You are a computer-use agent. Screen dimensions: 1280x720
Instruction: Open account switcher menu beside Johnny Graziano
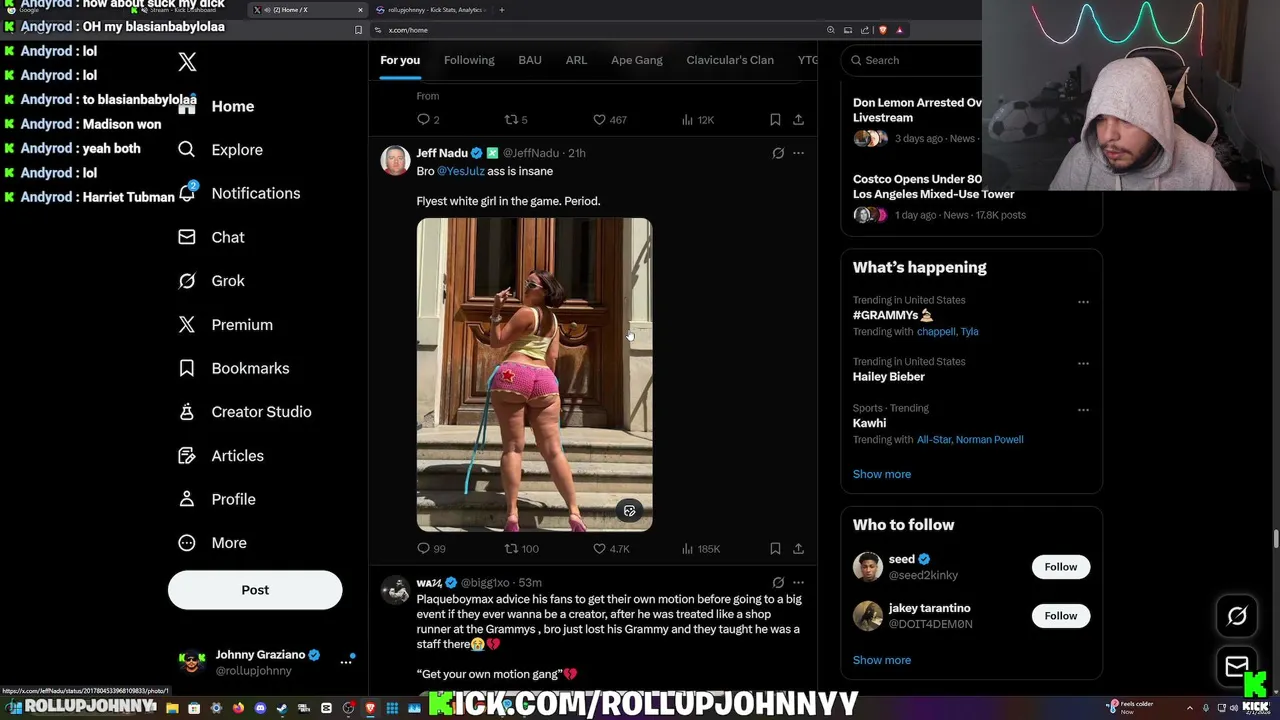coord(346,662)
